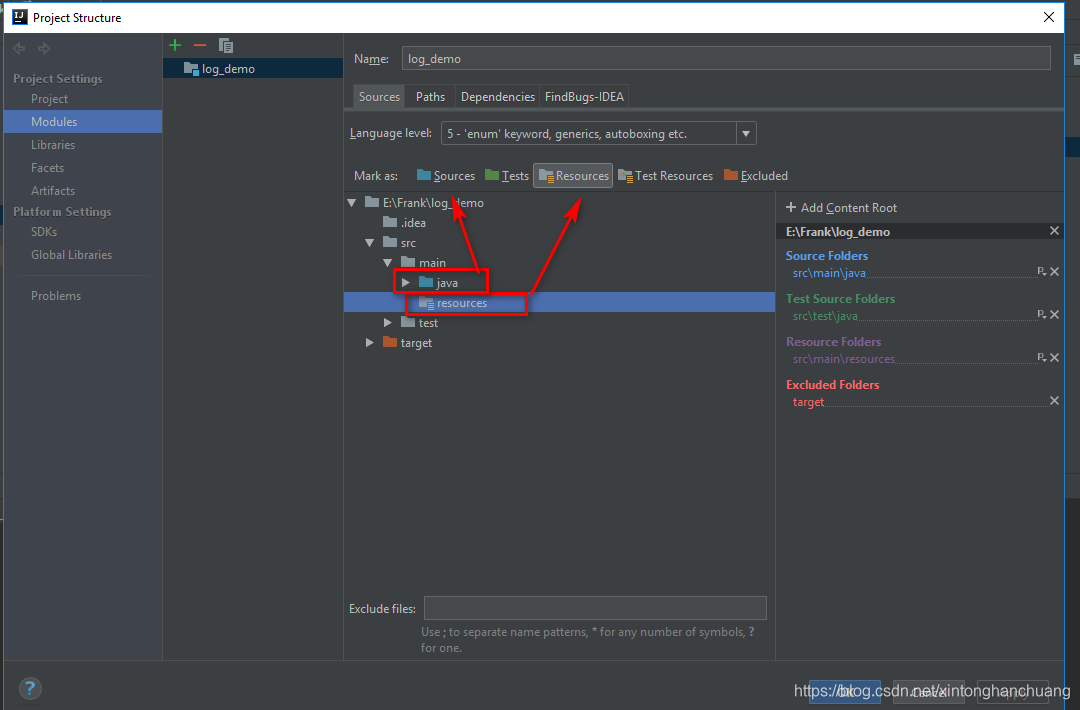
Task: Mark selected folder as Tests
Action: 507,175
